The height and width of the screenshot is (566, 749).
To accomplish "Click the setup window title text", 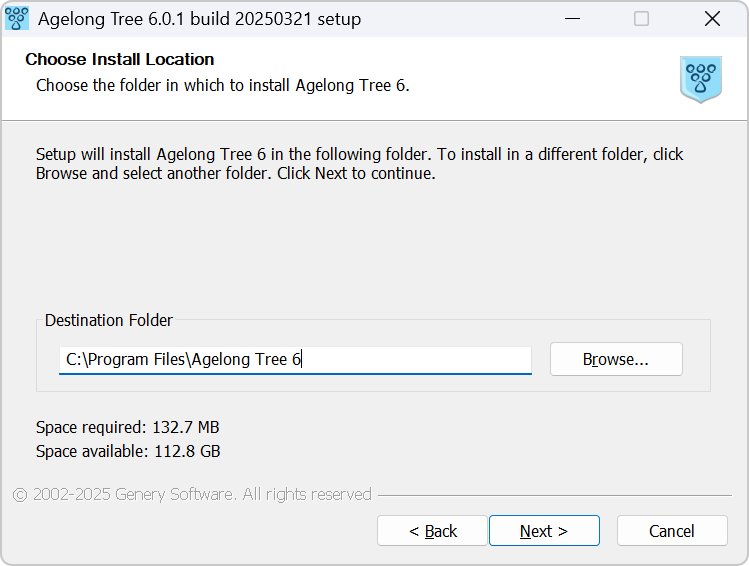I will point(200,19).
